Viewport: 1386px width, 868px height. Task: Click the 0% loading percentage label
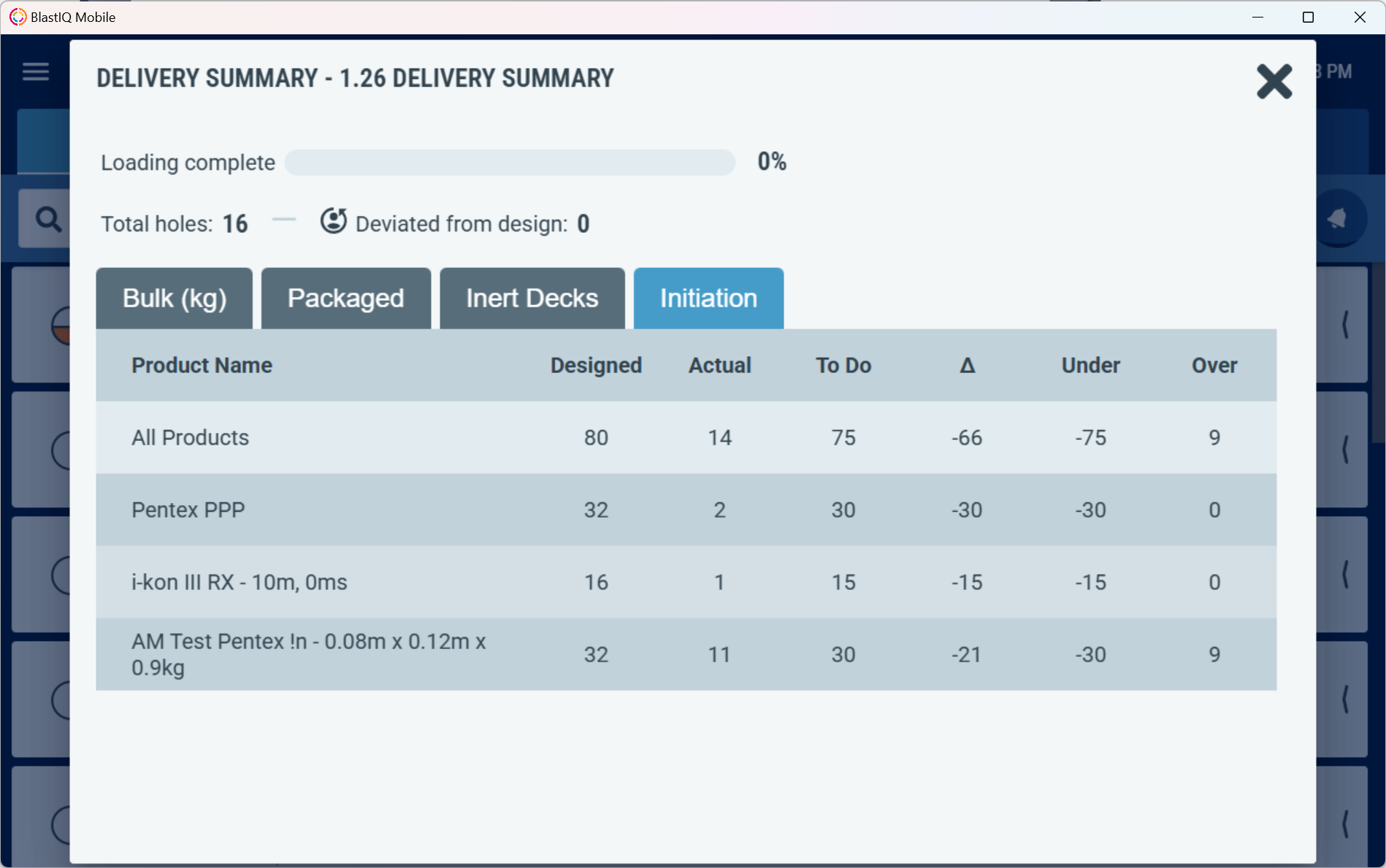(x=772, y=161)
